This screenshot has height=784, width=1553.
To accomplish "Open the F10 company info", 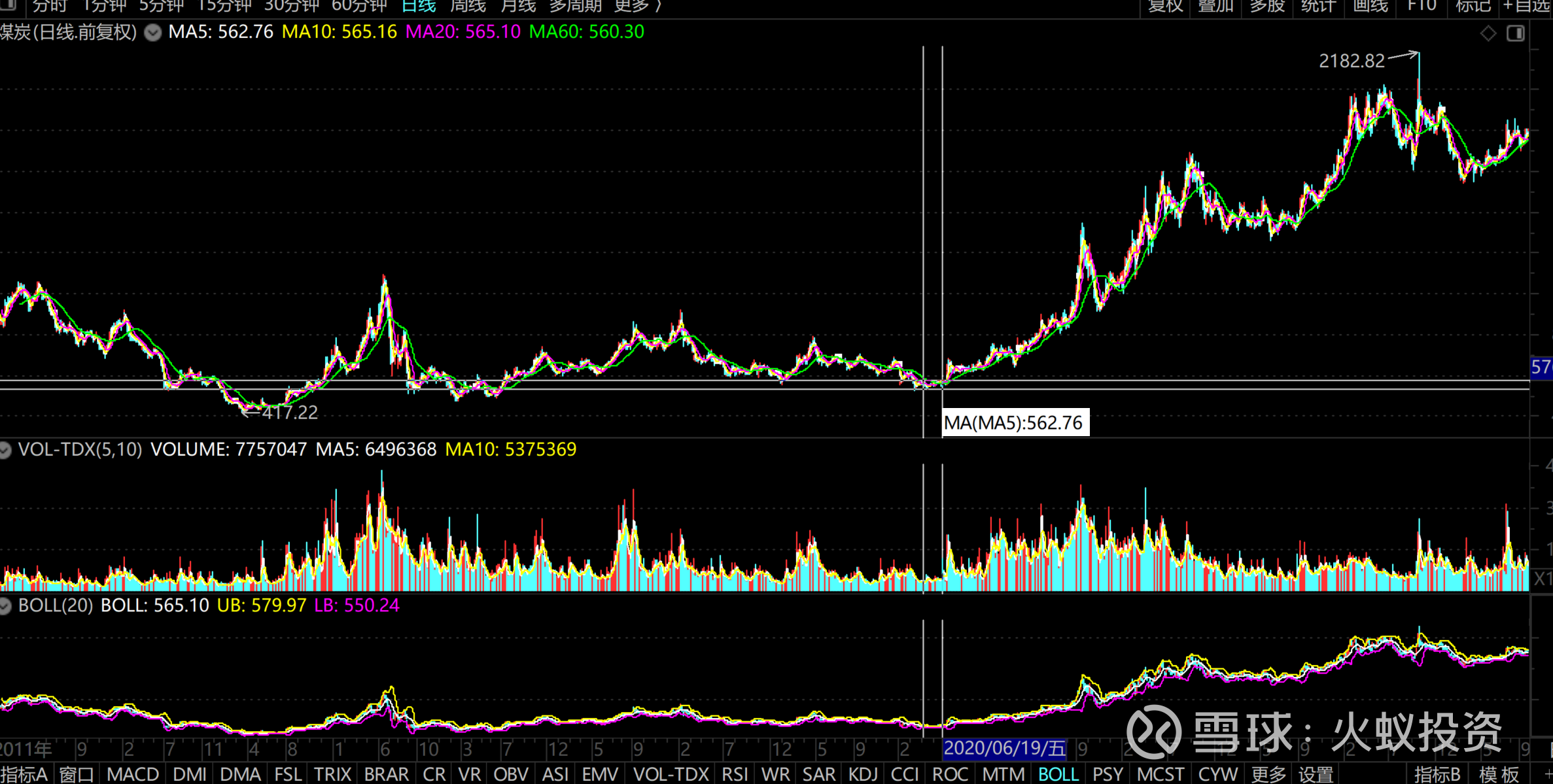I will tap(1422, 6).
